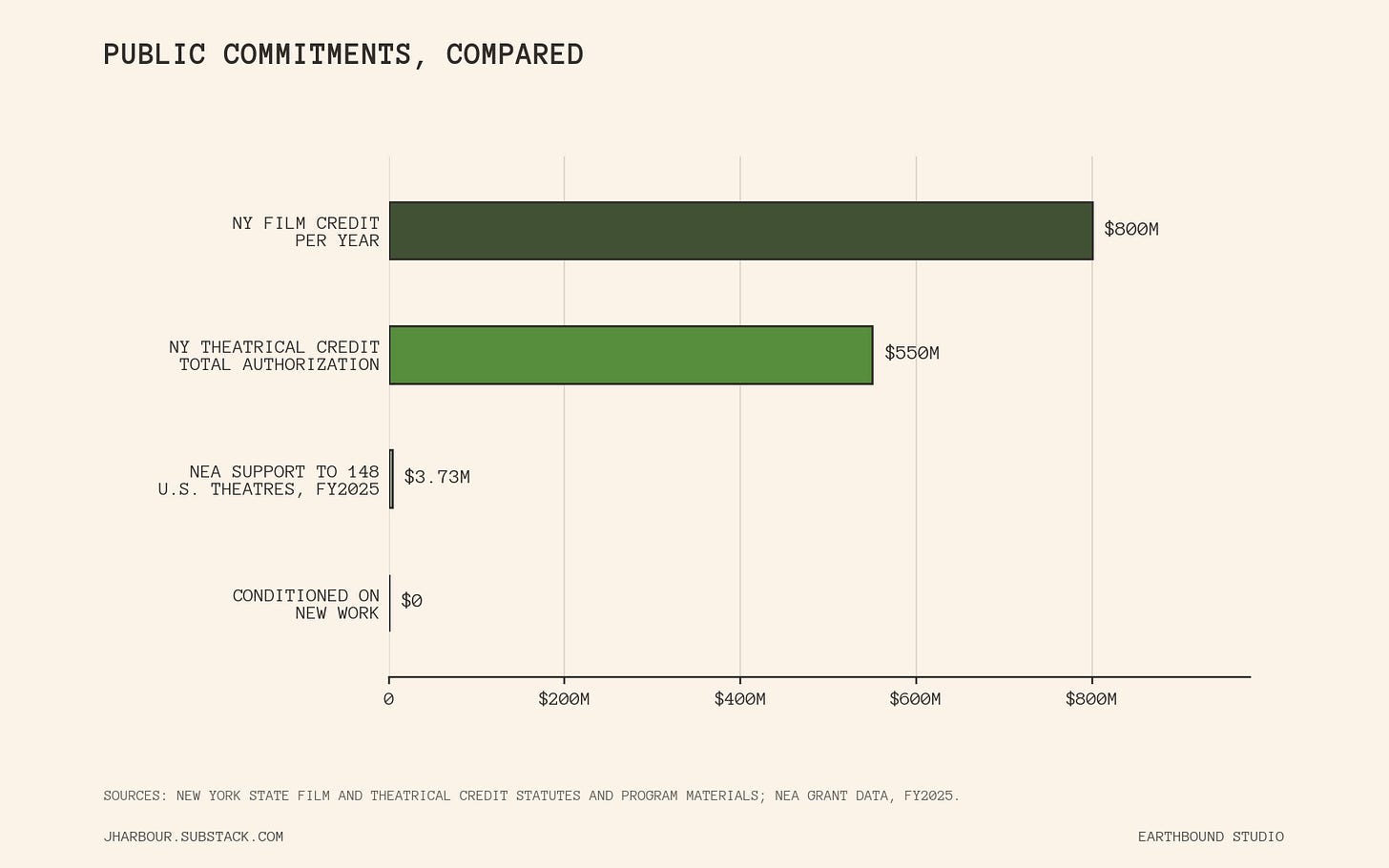Select the sources footnote text

pos(531,796)
